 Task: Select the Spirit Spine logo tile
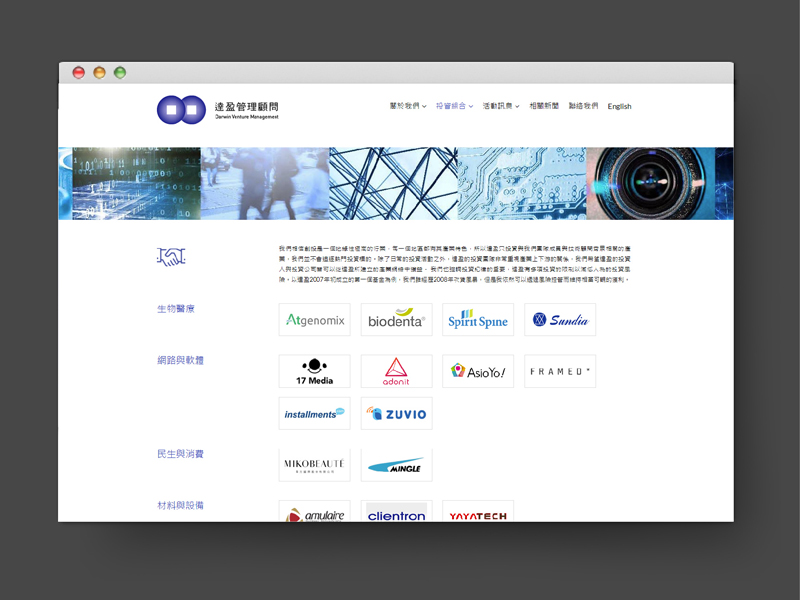coord(478,320)
